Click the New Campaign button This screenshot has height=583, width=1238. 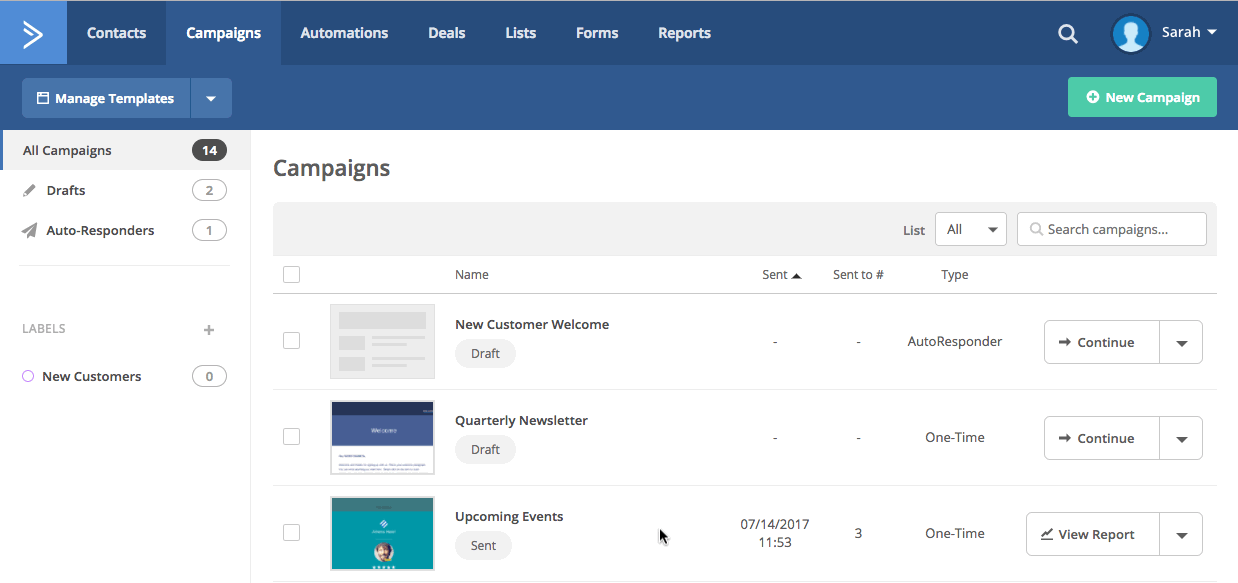pos(1142,97)
